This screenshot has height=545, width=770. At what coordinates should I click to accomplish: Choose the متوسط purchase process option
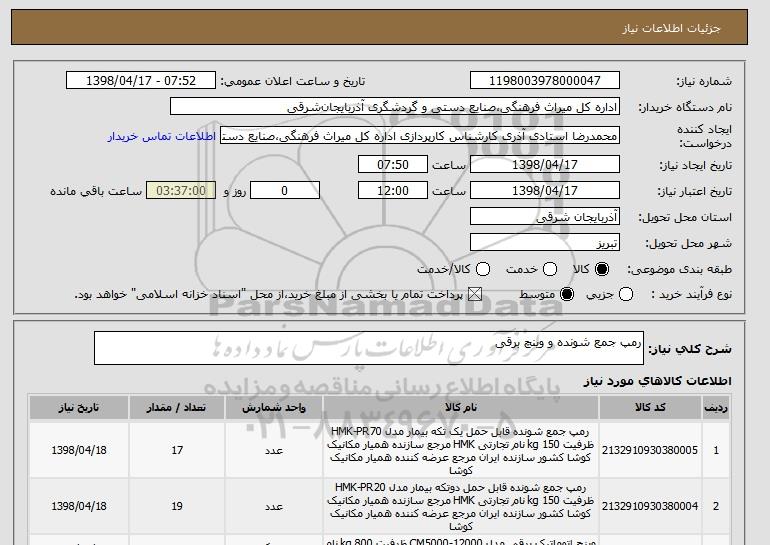tap(567, 295)
